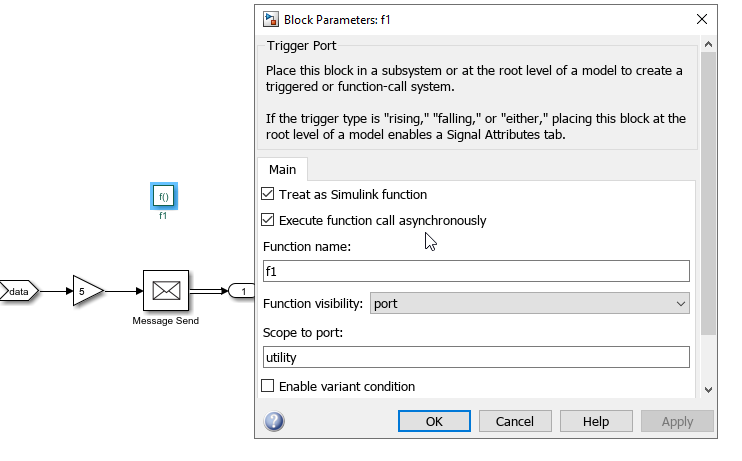
Task: Enable variant condition checkbox
Action: pos(268,386)
